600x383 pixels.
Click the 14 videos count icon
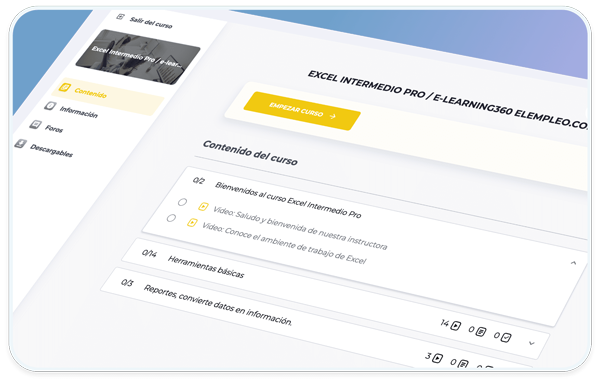tap(455, 326)
